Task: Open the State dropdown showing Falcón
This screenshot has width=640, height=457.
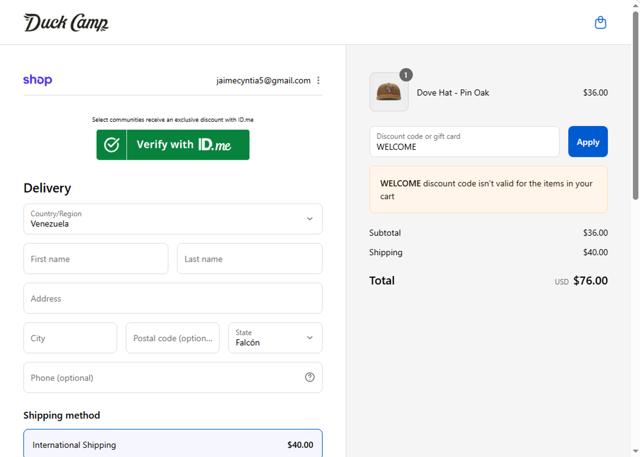Action: tap(275, 338)
